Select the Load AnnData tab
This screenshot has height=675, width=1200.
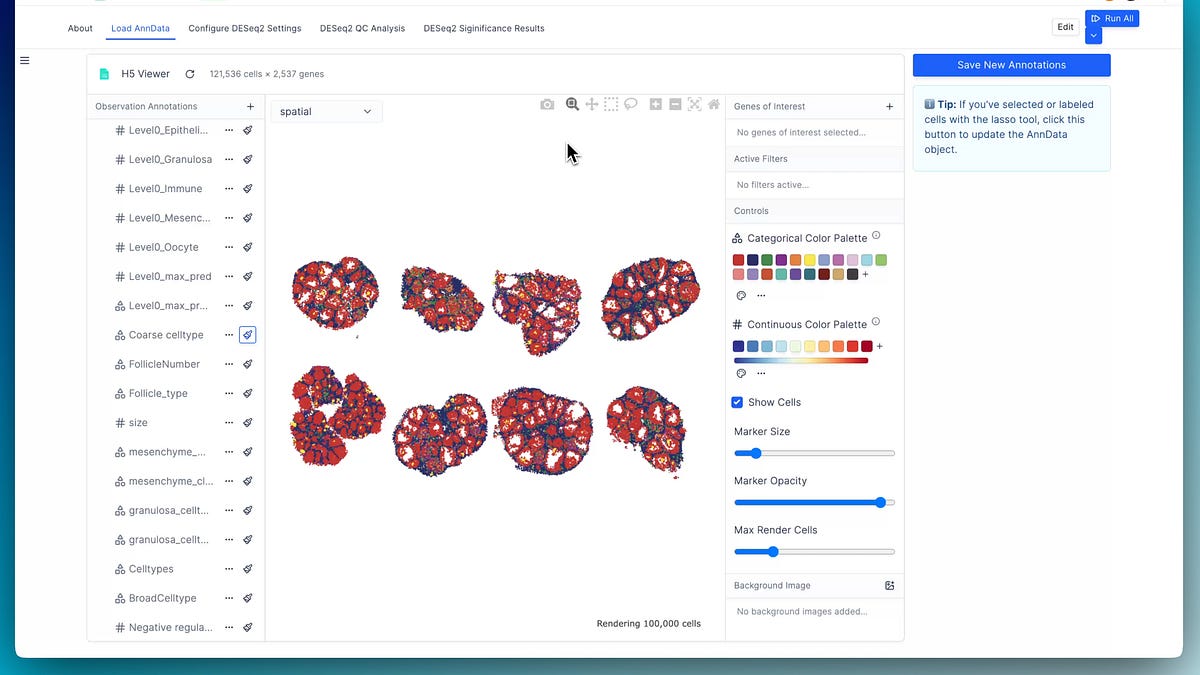[142, 28]
